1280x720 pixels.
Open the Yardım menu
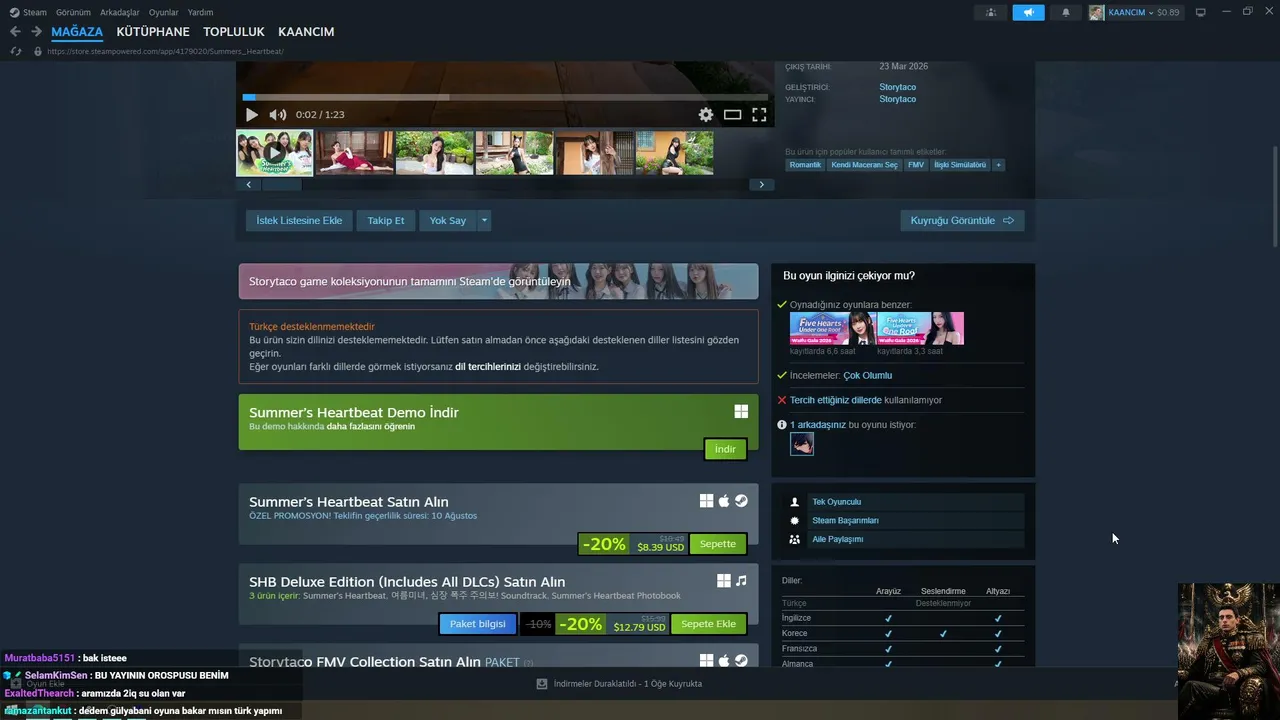point(200,12)
